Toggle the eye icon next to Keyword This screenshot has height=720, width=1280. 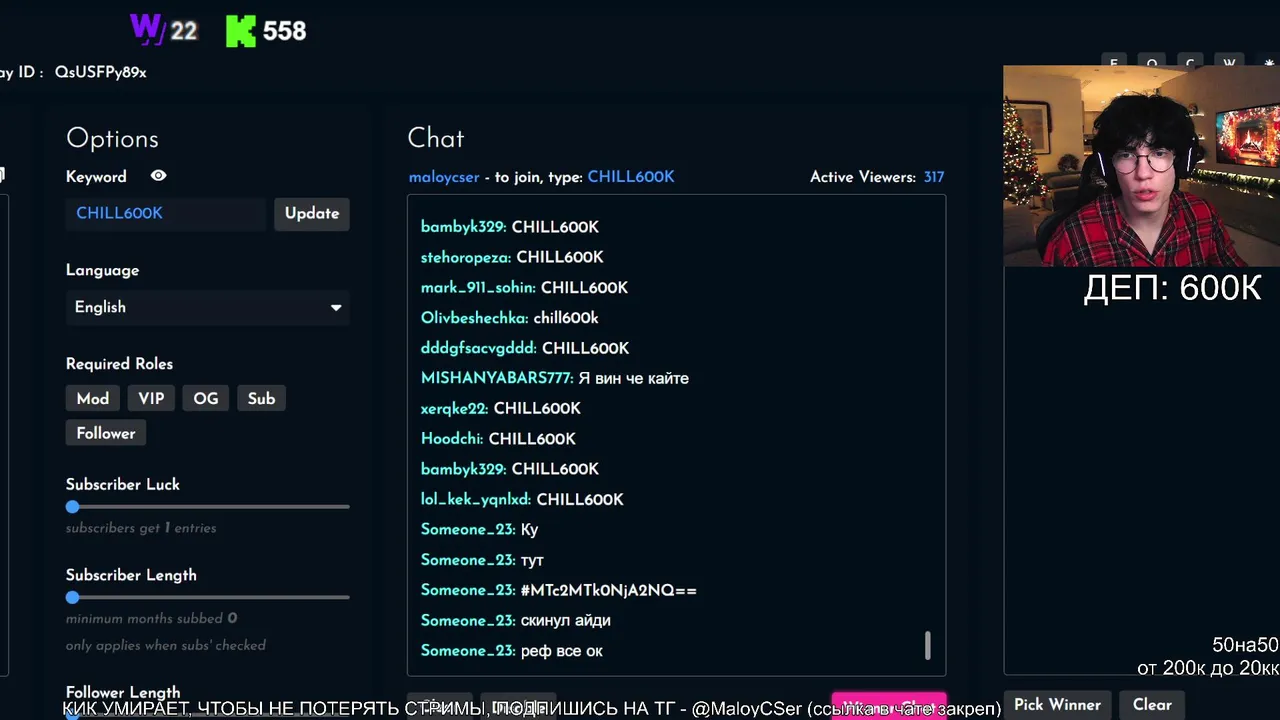(x=158, y=176)
